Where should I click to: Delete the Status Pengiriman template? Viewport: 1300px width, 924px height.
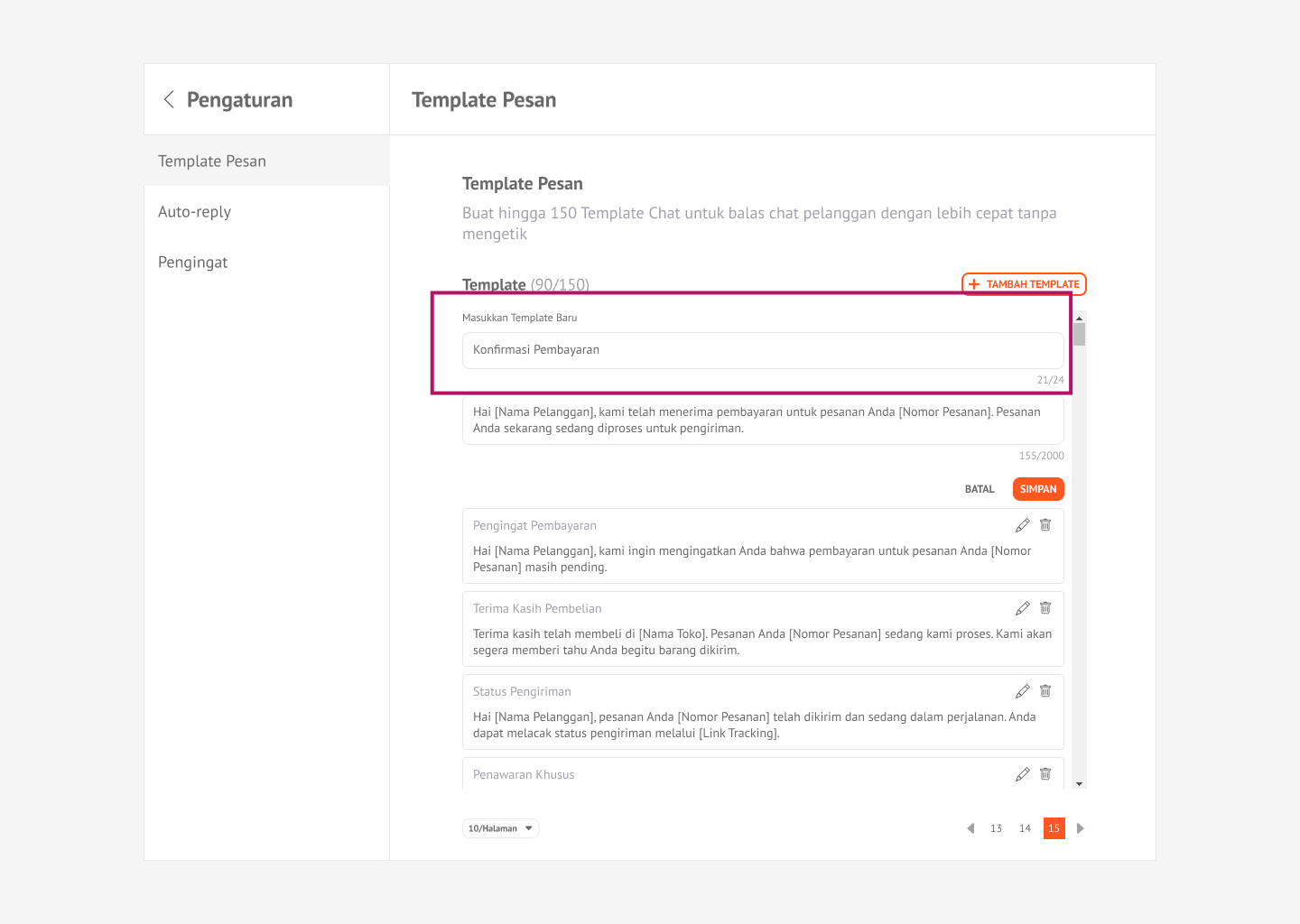[1045, 691]
